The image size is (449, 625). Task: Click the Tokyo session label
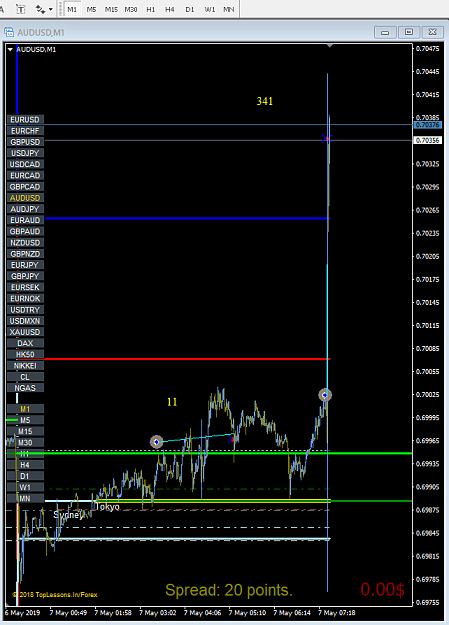coord(108,507)
